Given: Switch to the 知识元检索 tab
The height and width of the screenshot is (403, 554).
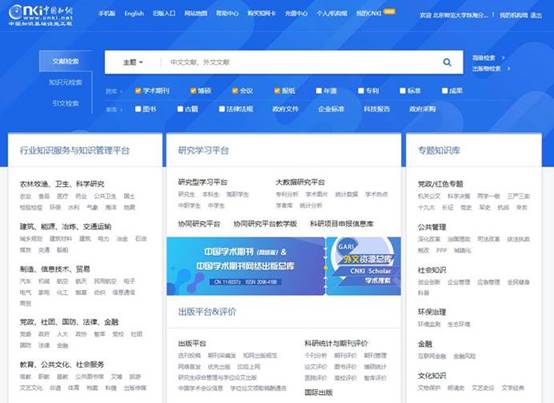Looking at the screenshot, I should [x=65, y=82].
